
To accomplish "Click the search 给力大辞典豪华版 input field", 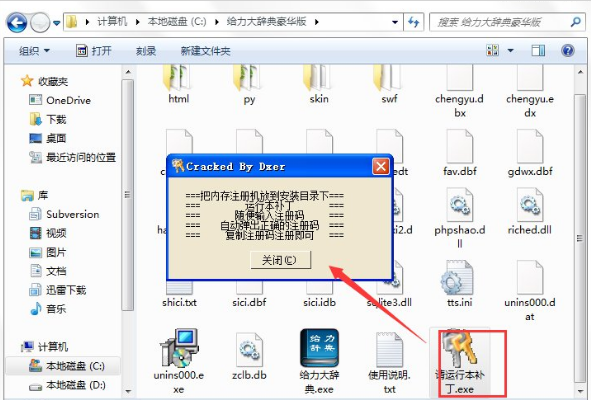I will [501, 22].
